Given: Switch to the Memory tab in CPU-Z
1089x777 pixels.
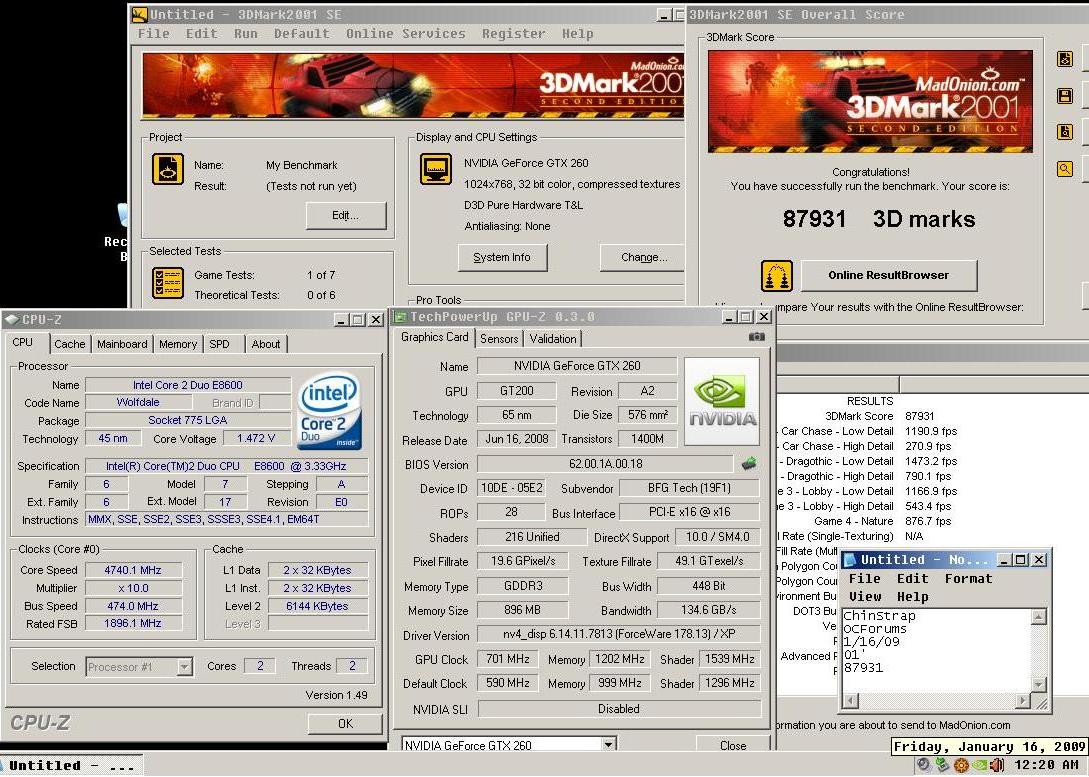Looking at the screenshot, I should pyautogui.click(x=178, y=344).
